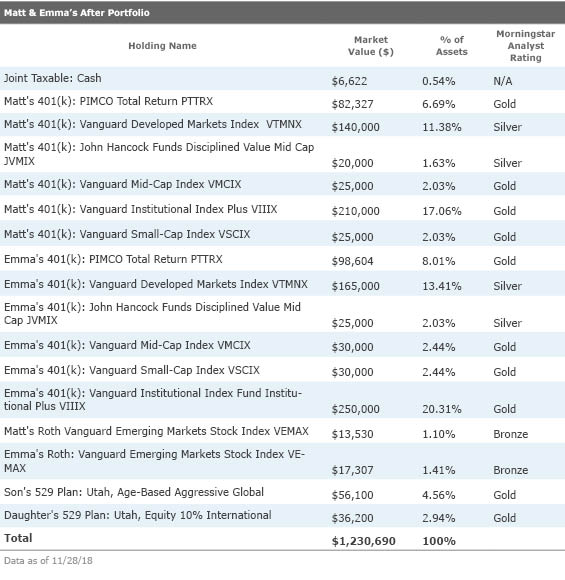This screenshot has height=580, width=565.
Task: Click the % of Assets column header
Action: tap(451, 45)
